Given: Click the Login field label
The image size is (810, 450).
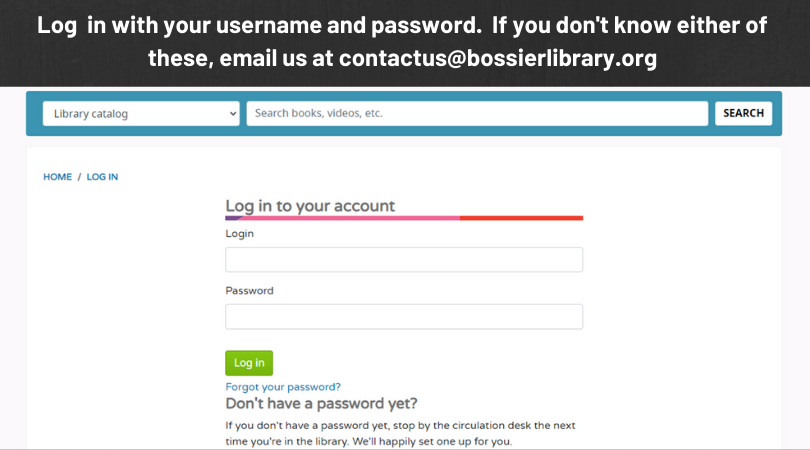Looking at the screenshot, I should click(x=240, y=234).
